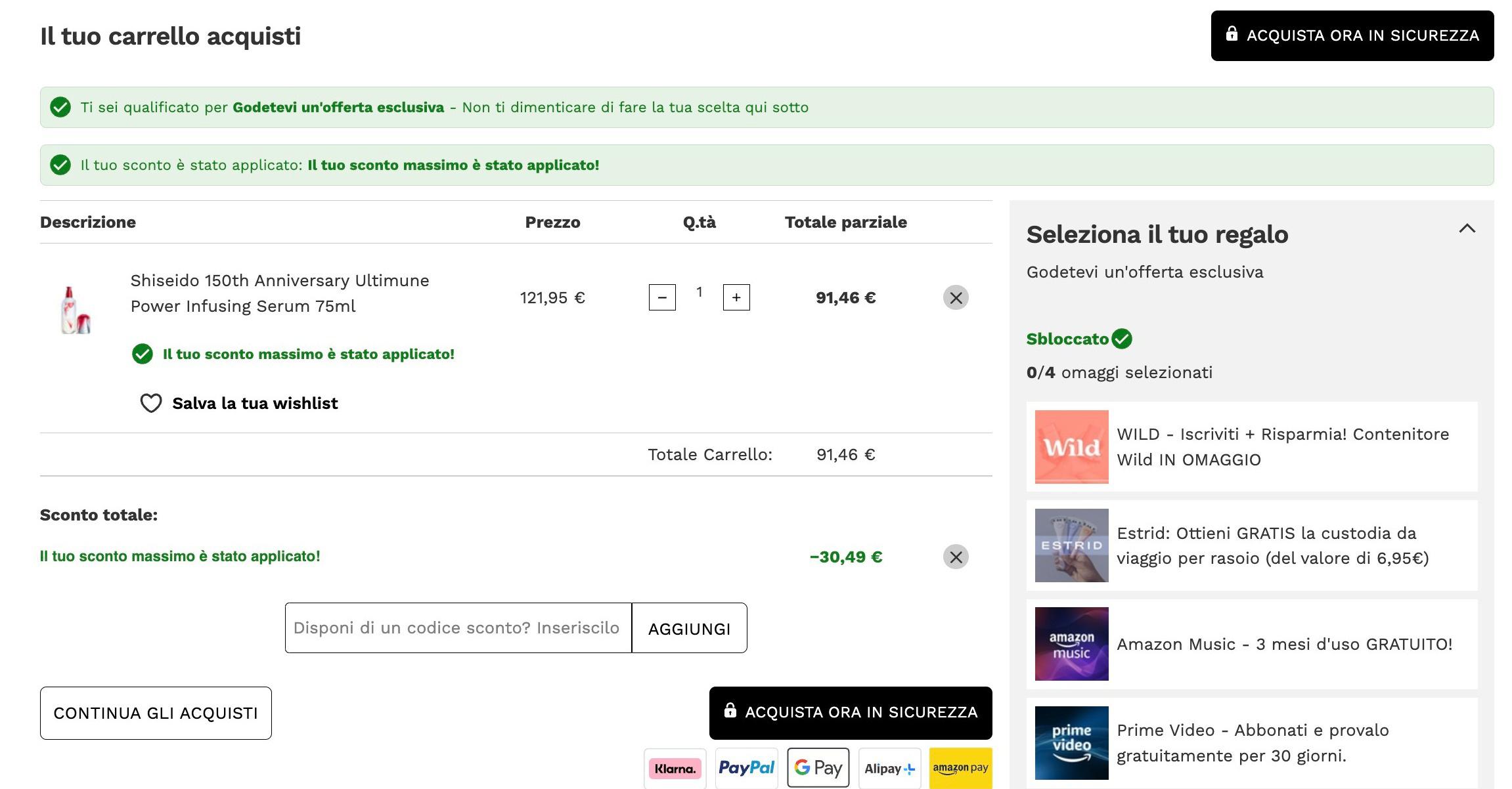This screenshot has height=789, width=1512.
Task: Select the Prime Video 30 days gift
Action: (1252, 742)
